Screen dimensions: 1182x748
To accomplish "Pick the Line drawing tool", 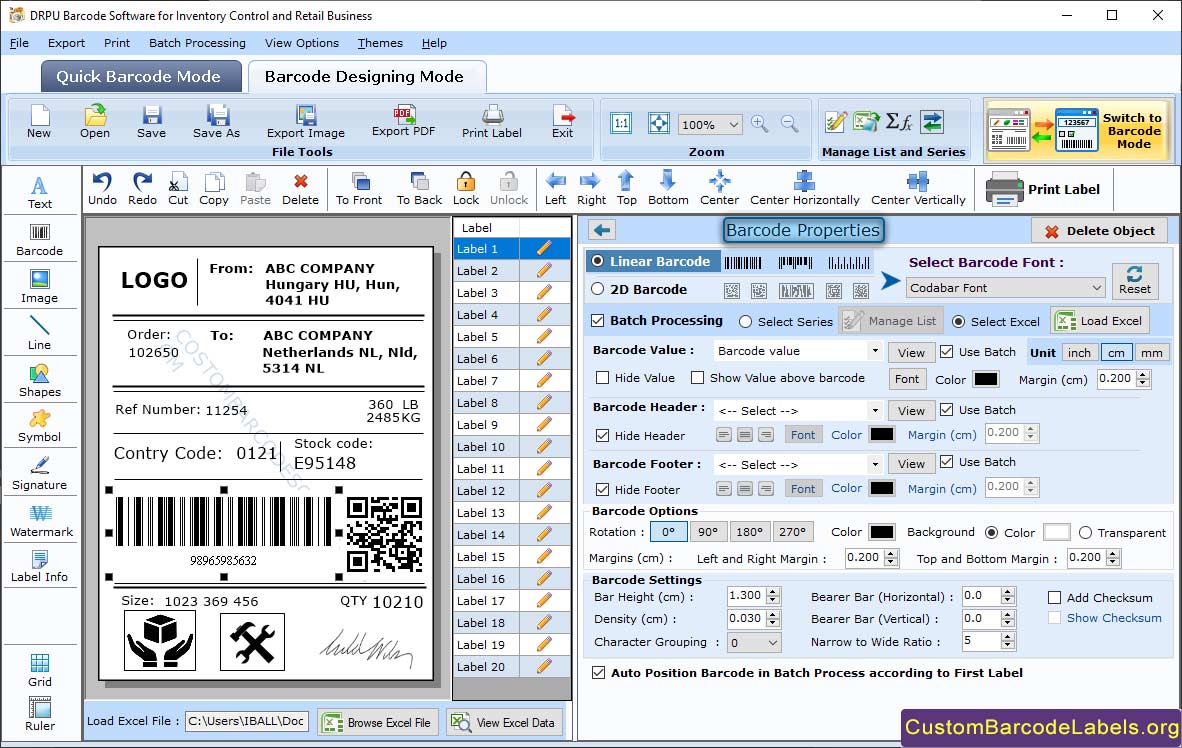I will (39, 334).
